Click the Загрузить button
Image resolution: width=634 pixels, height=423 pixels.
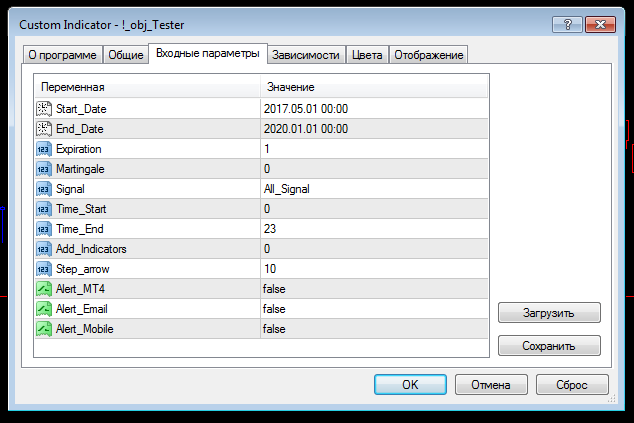[549, 313]
